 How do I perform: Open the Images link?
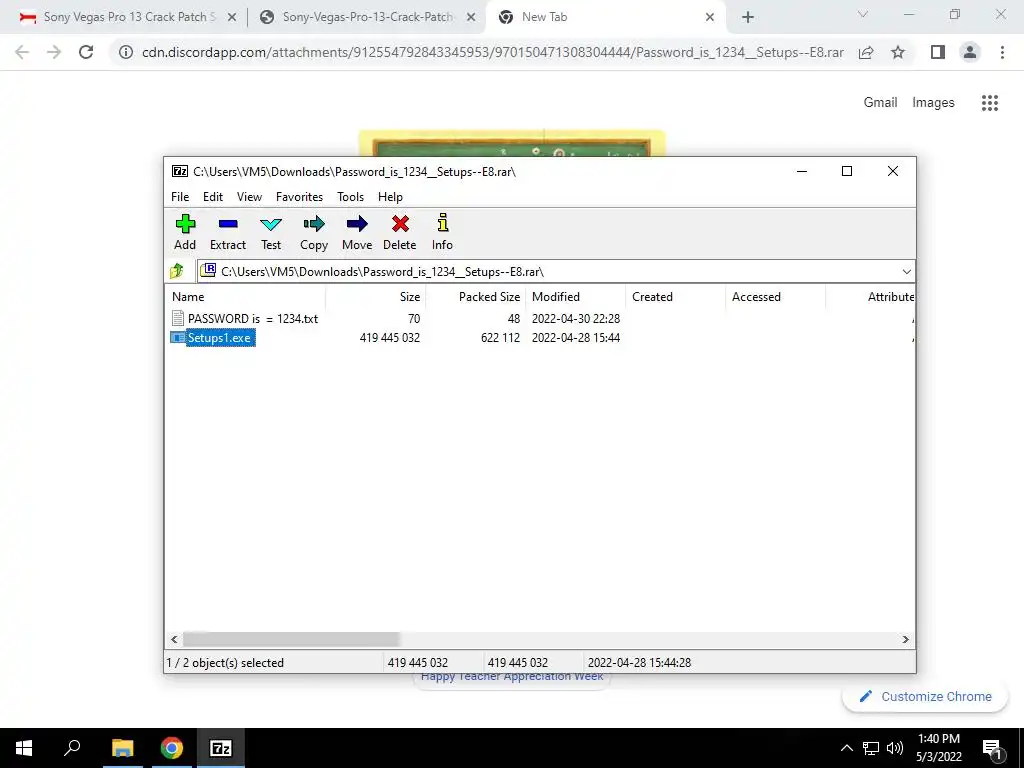933,103
